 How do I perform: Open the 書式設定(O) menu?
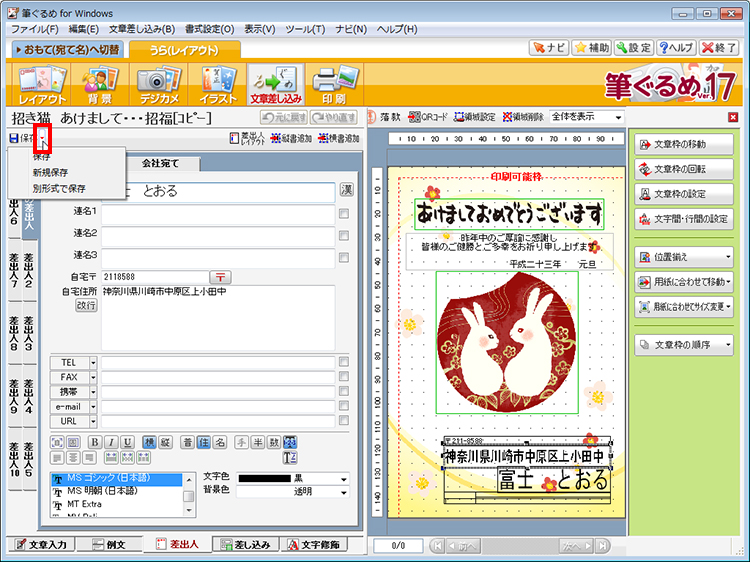point(210,29)
